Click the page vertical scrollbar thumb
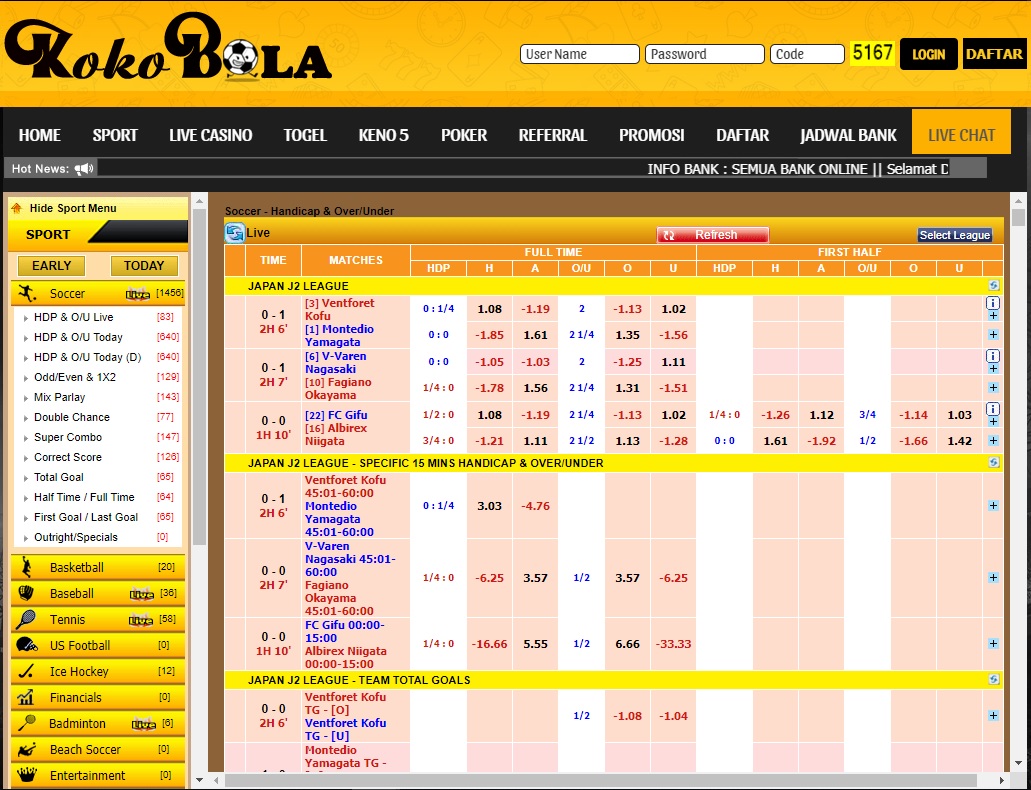 1018,218
